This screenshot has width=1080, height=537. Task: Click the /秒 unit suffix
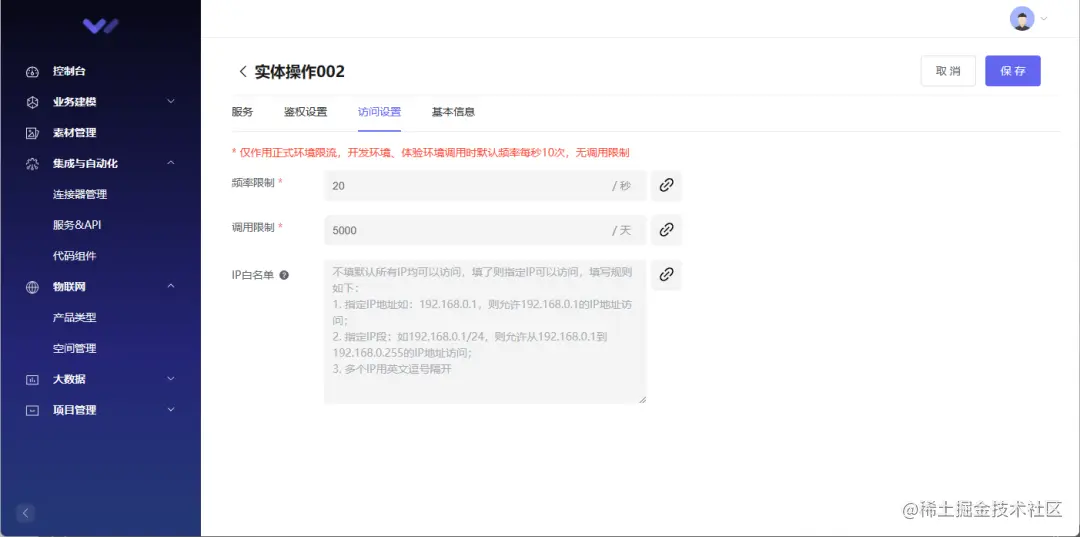(x=621, y=186)
